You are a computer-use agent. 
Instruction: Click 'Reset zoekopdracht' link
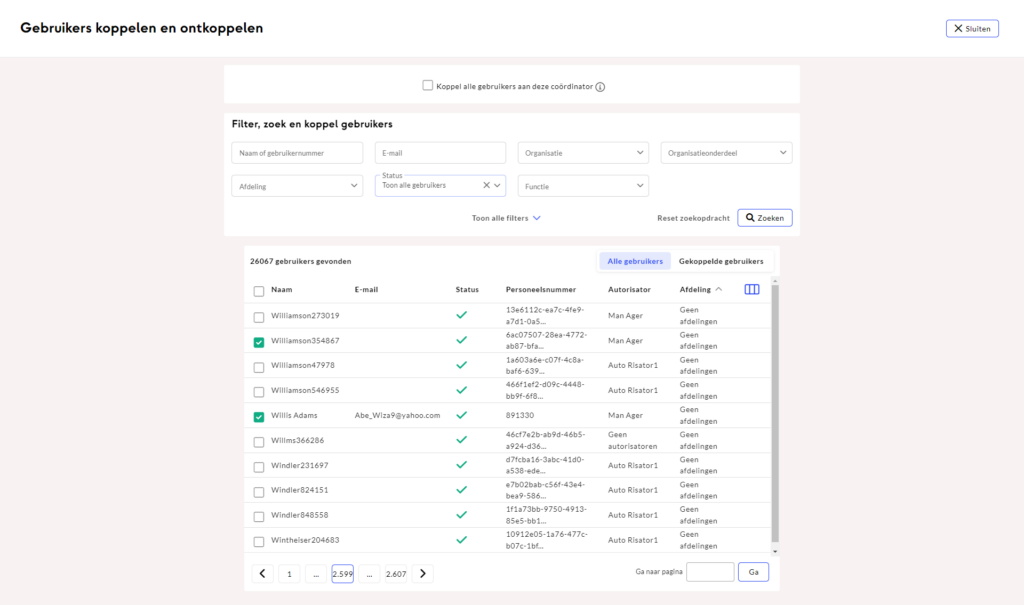tap(693, 218)
